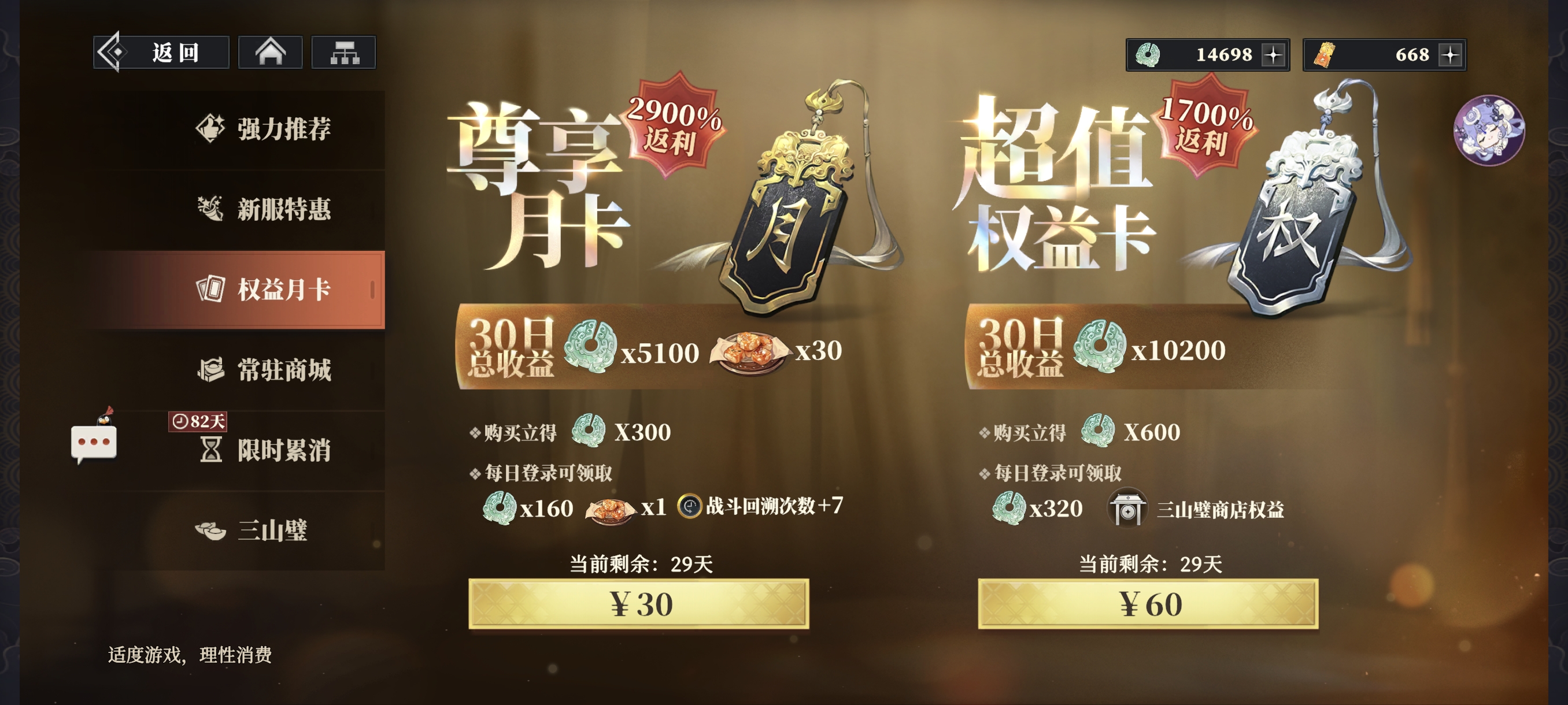Image resolution: width=1568 pixels, height=705 pixels.
Task: Buy monthly card for ¥30
Action: click(638, 604)
